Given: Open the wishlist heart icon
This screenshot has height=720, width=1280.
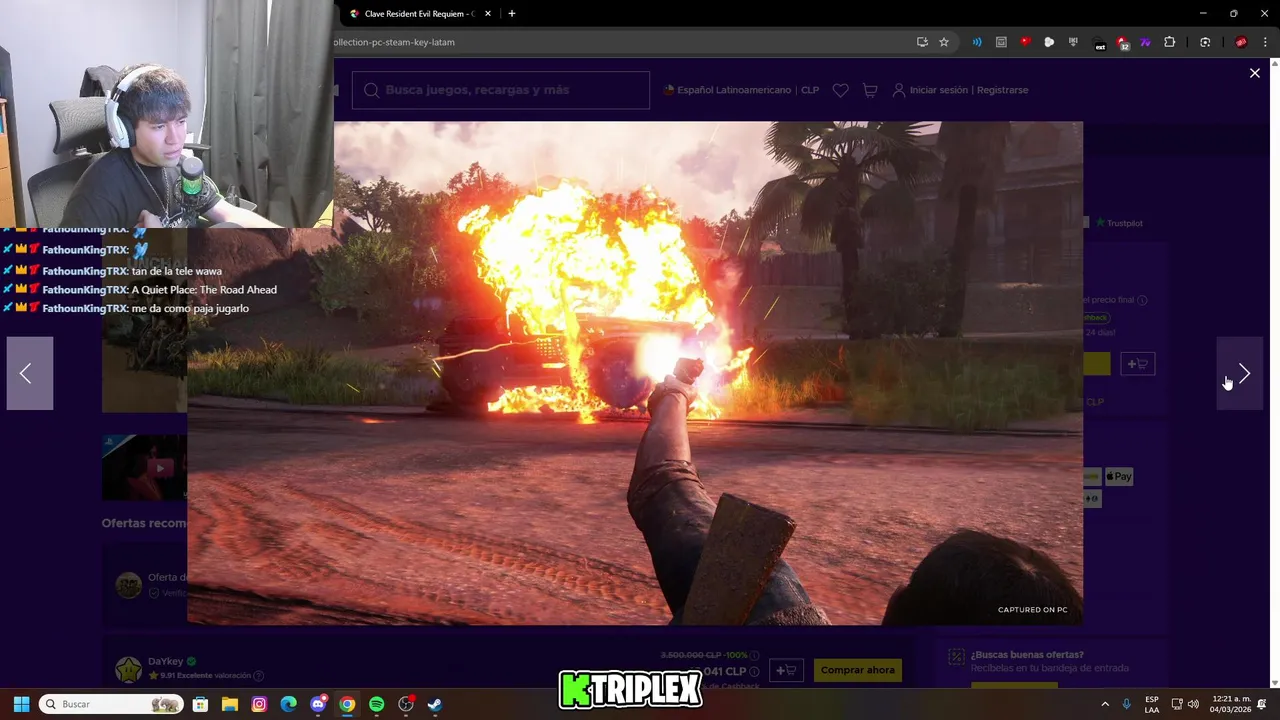Looking at the screenshot, I should point(841,90).
